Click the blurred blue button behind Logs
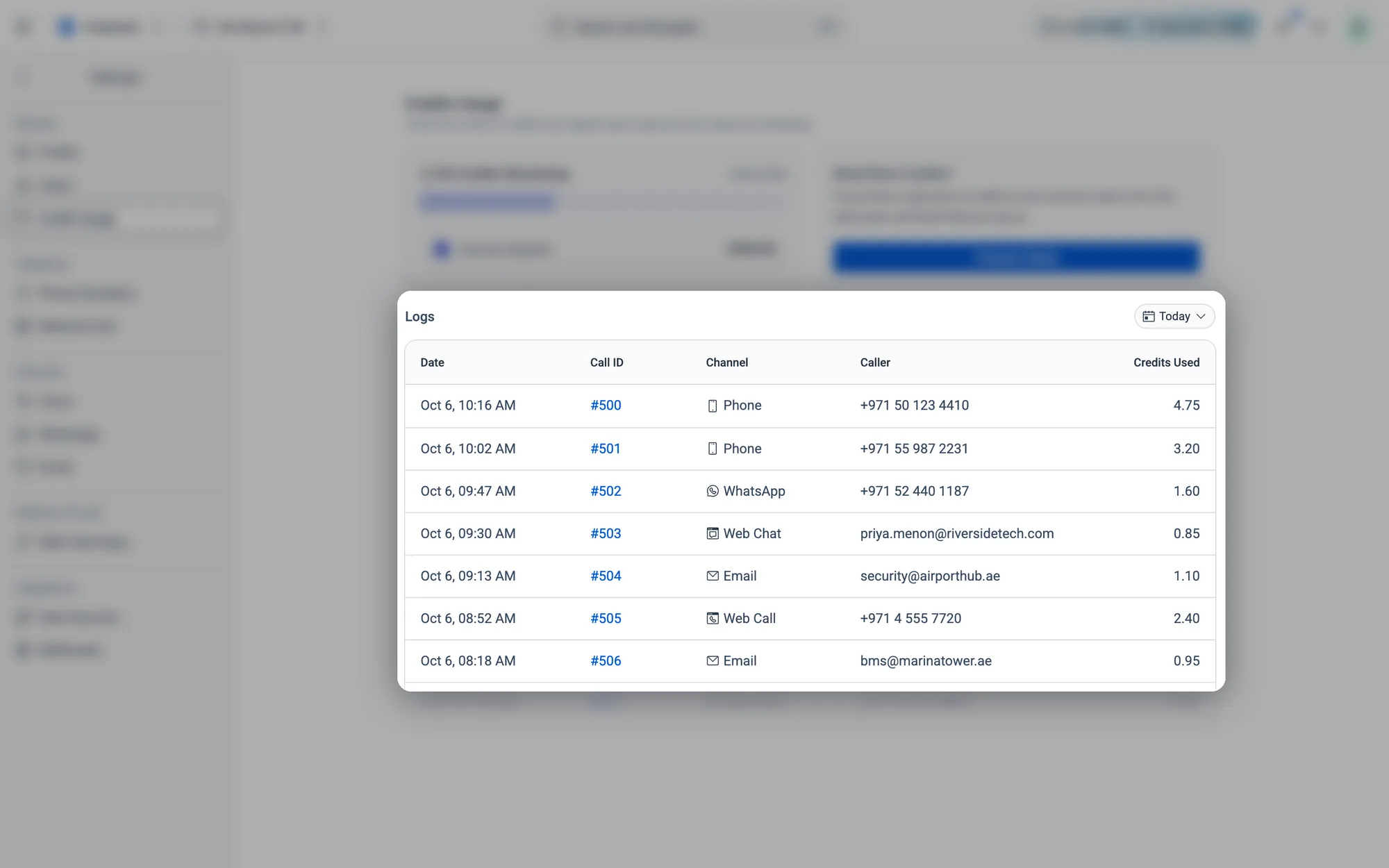Screen dimensions: 1389x868 pos(1017,258)
